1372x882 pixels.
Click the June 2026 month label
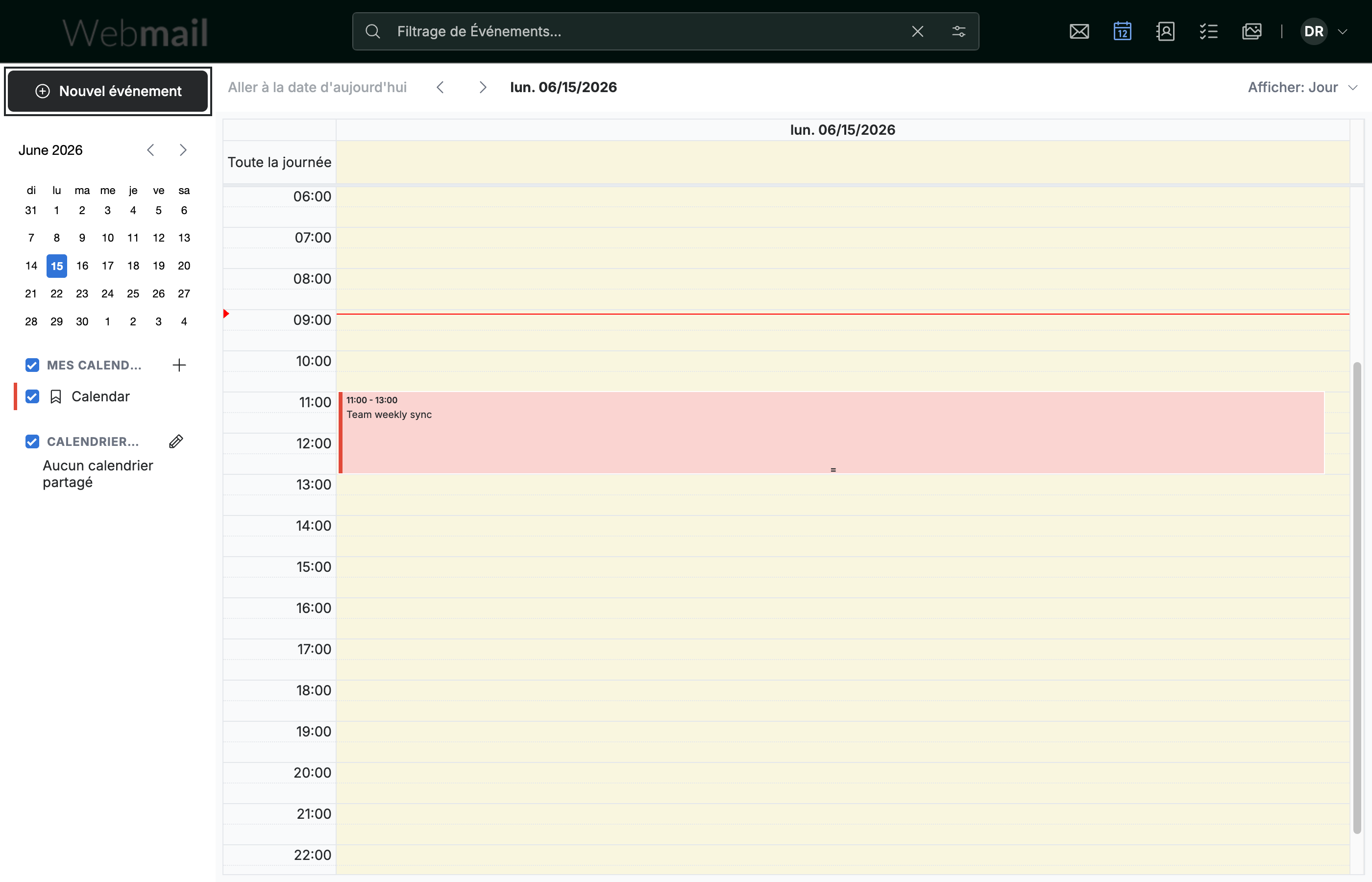pyautogui.click(x=50, y=150)
